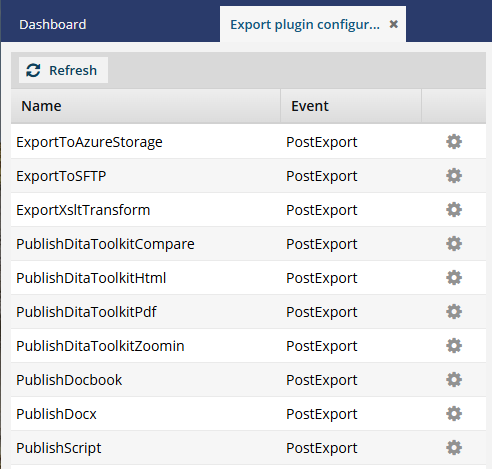Sort by the Event column header

click(351, 106)
